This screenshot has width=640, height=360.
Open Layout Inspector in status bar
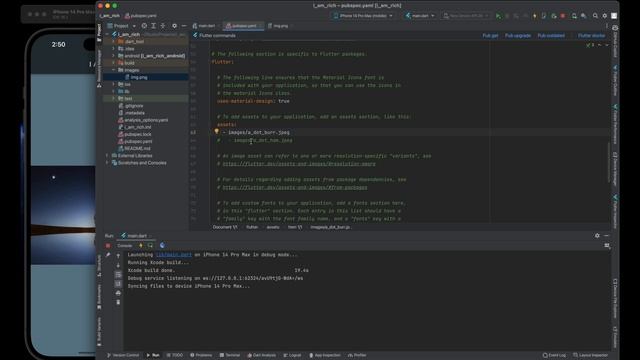pyautogui.click(x=590, y=355)
